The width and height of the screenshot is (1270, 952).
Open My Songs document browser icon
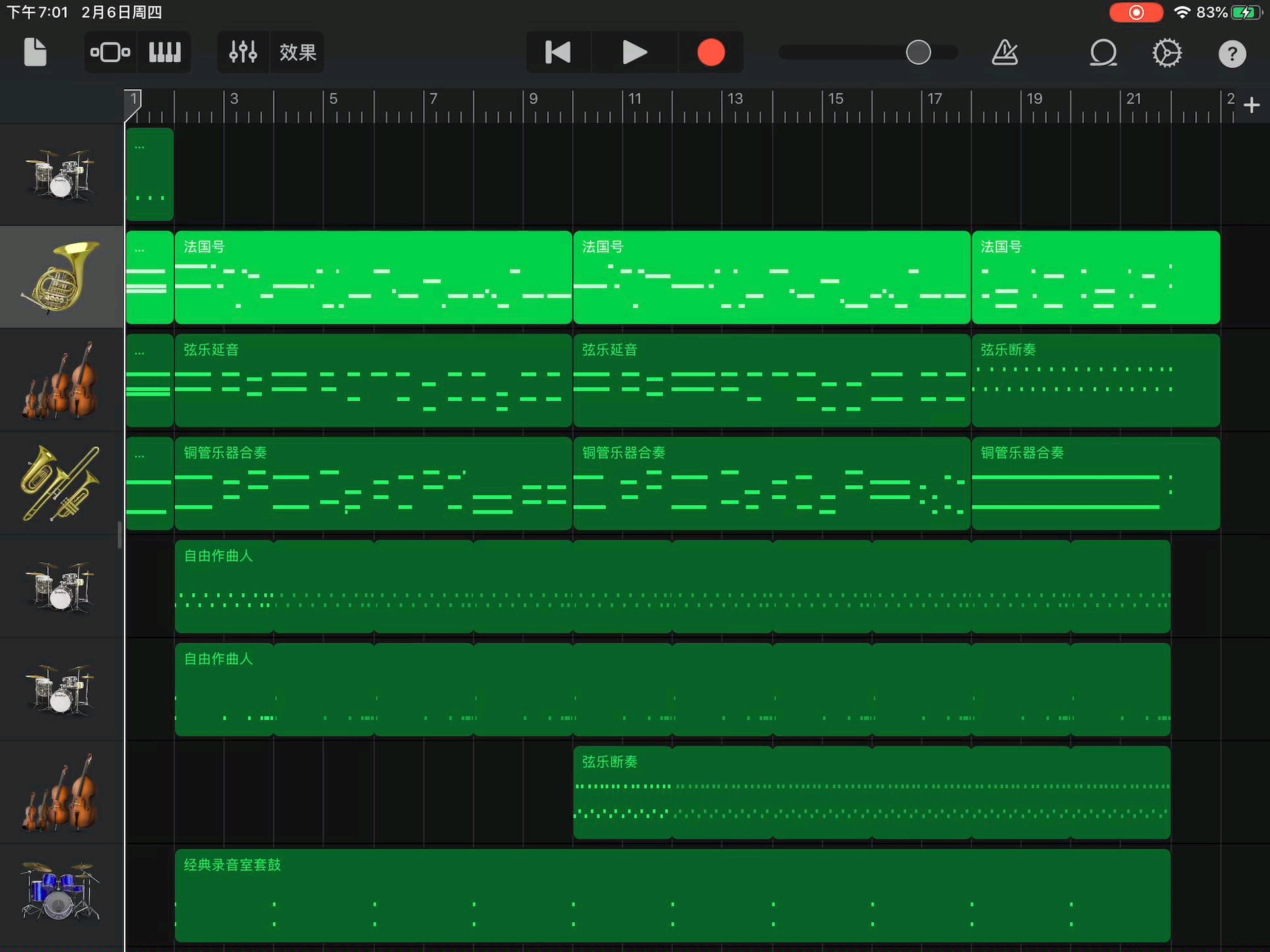pyautogui.click(x=35, y=52)
